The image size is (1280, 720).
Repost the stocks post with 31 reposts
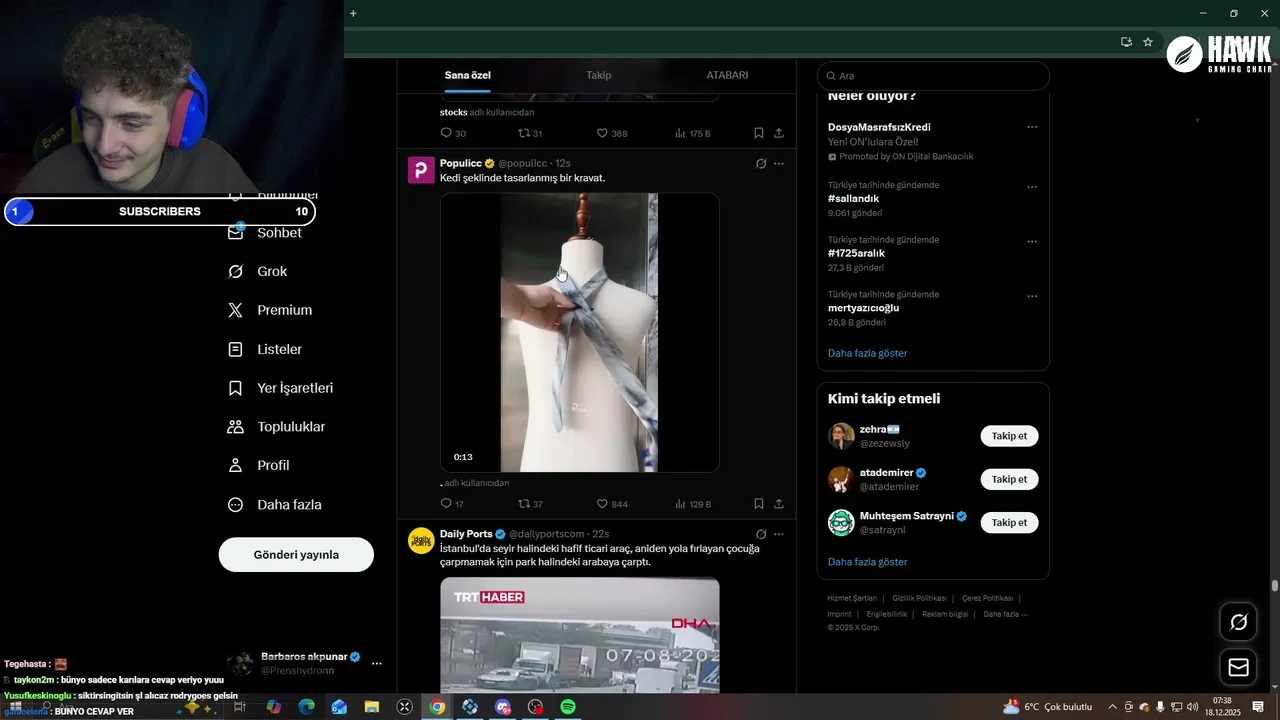[530, 133]
